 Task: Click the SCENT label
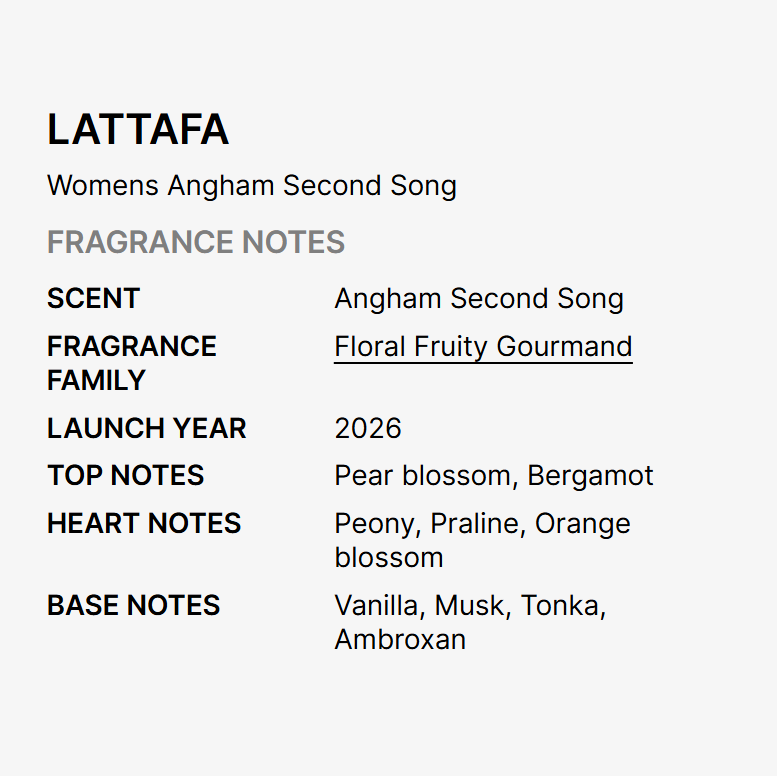click(x=93, y=298)
